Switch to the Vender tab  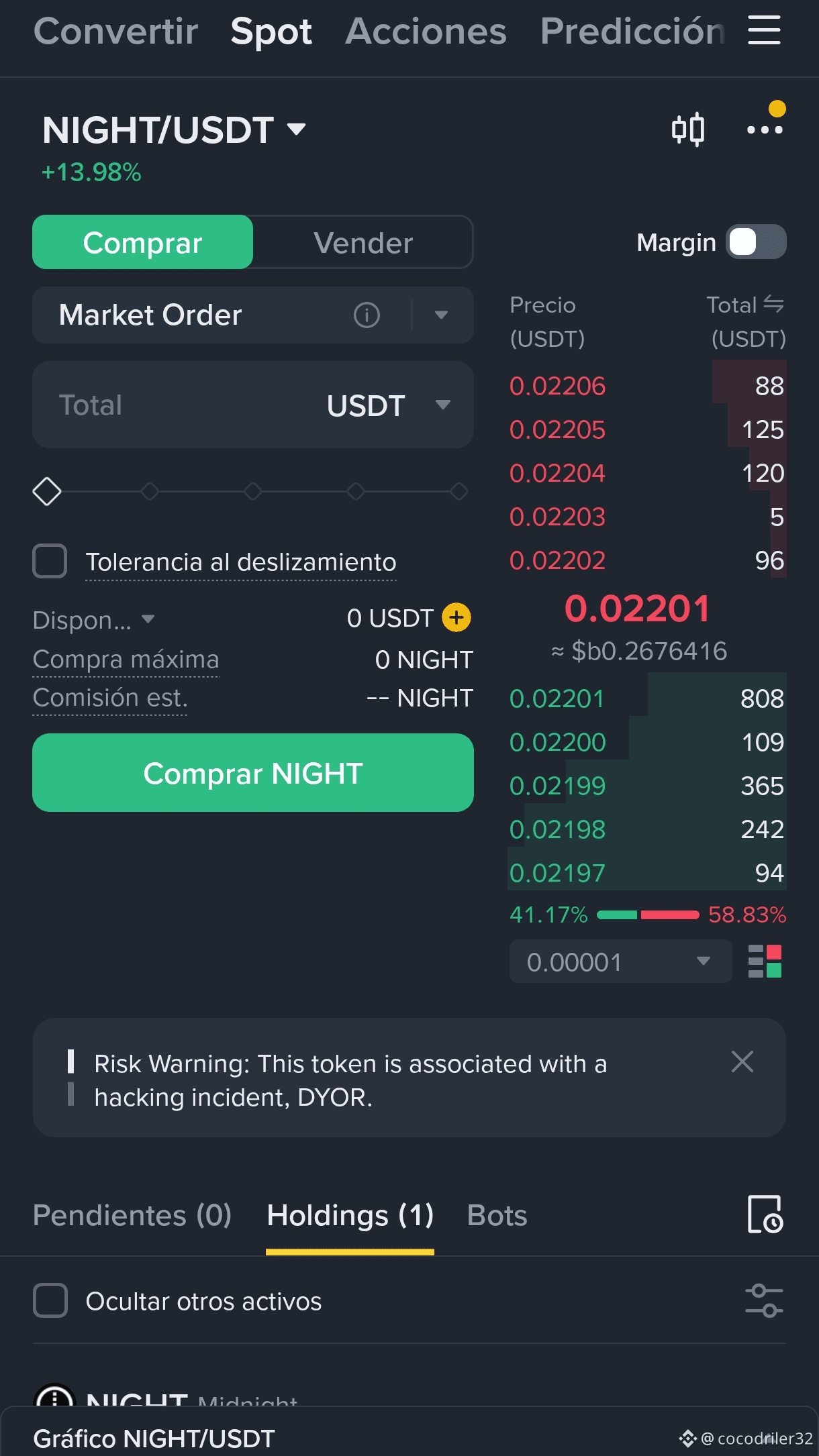tap(363, 242)
